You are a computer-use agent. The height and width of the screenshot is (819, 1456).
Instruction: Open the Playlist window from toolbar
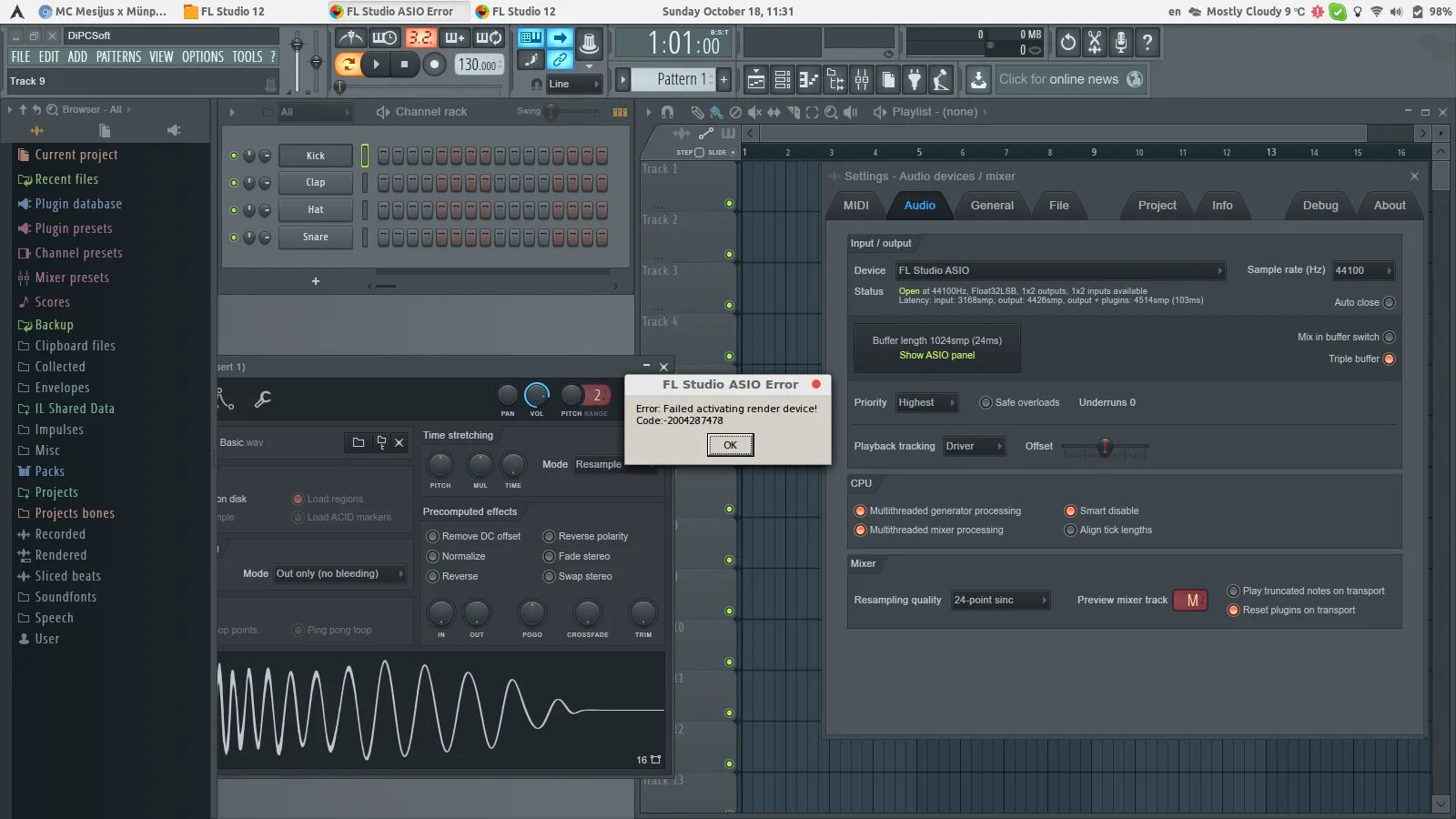point(755,80)
